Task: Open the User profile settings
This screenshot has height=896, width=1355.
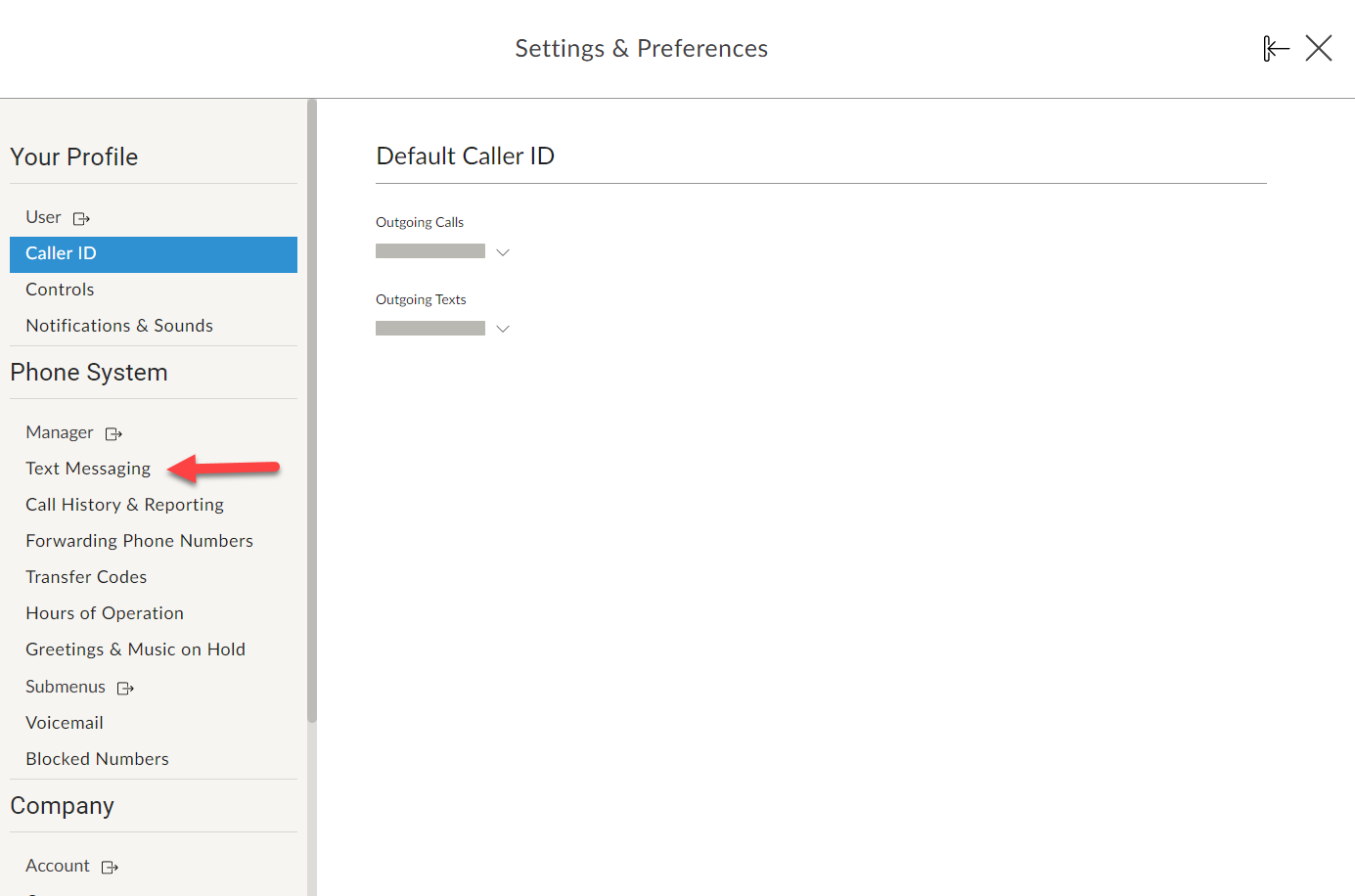Action: pos(44,217)
